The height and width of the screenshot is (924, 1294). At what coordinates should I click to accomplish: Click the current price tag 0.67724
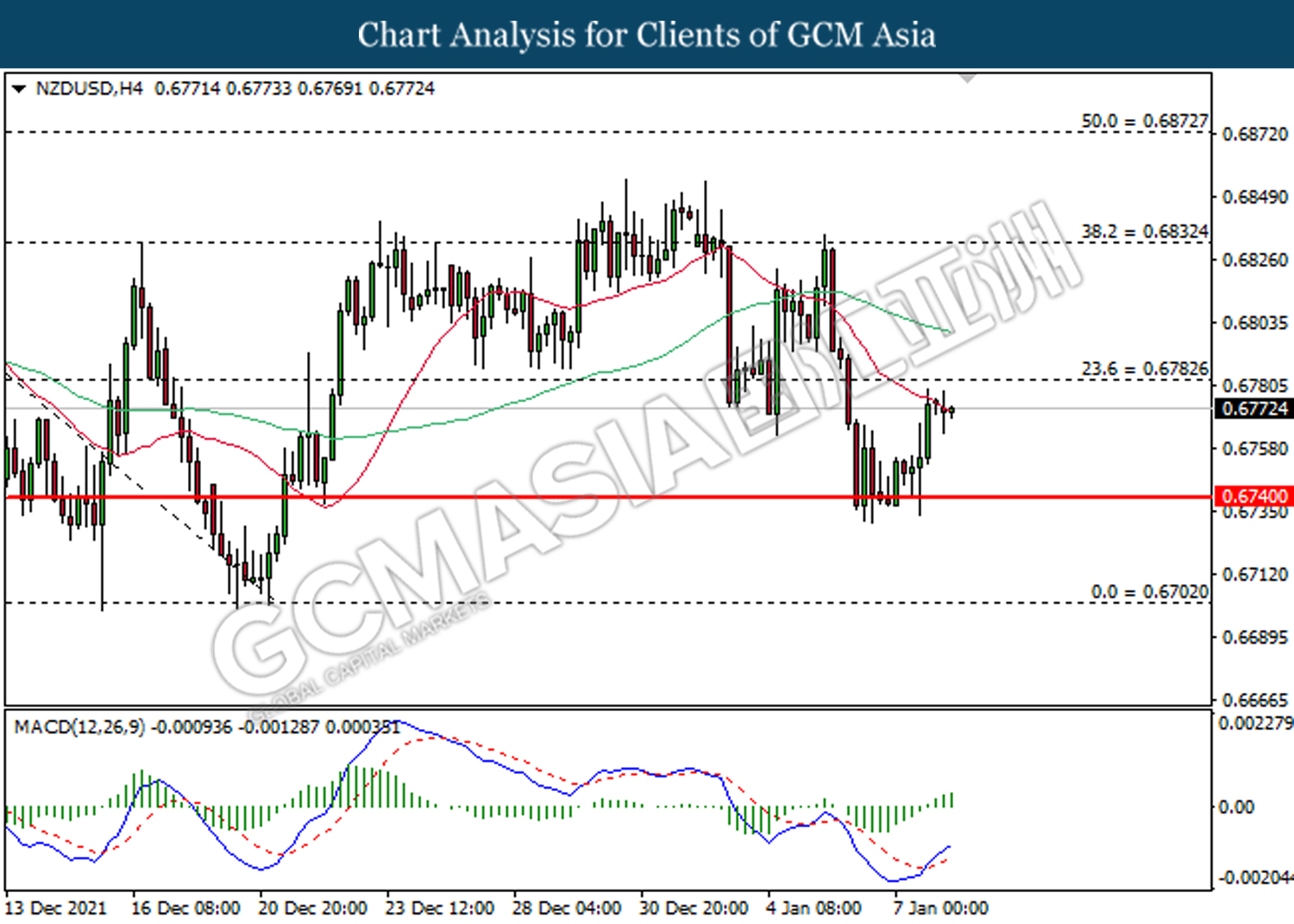coord(1254,408)
